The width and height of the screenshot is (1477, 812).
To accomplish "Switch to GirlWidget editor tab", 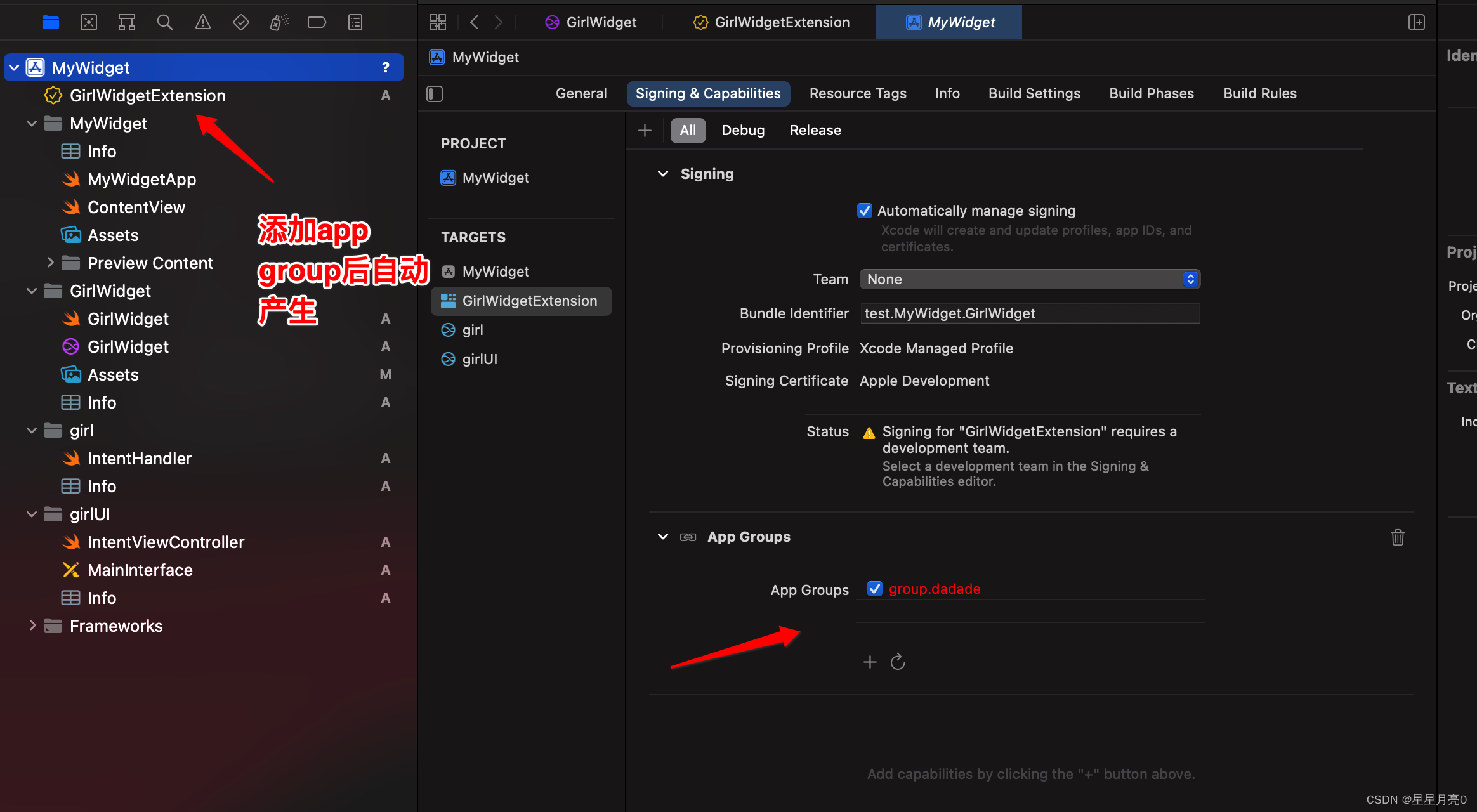I will tap(591, 23).
